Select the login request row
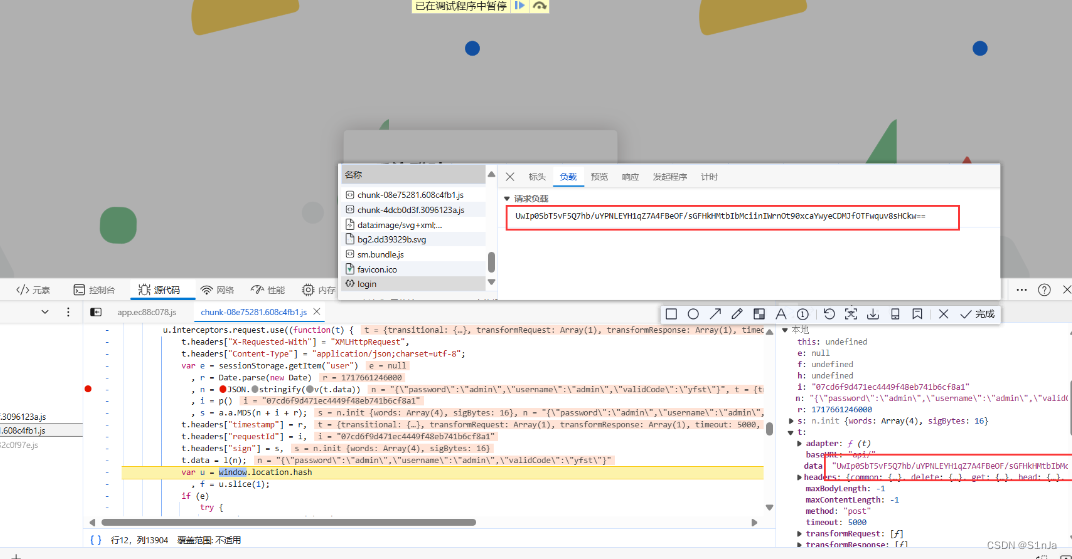 click(414, 284)
